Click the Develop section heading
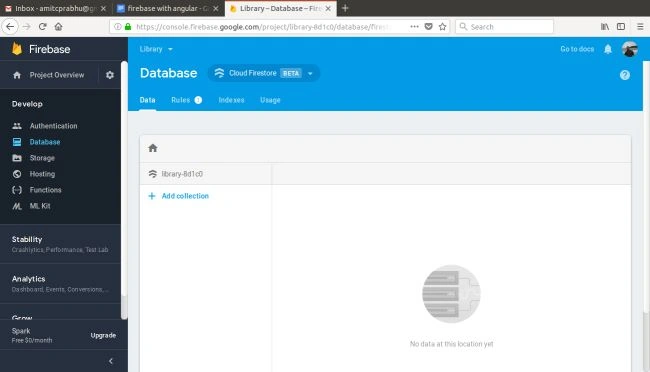This screenshot has height=372, width=650. pyautogui.click(x=27, y=104)
